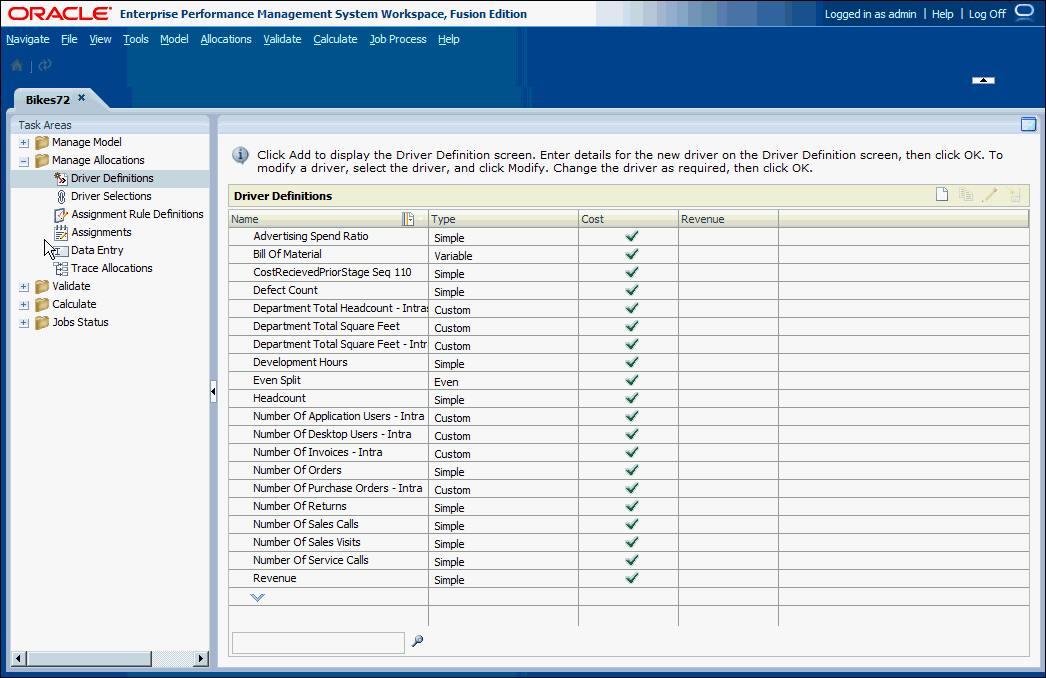The width and height of the screenshot is (1046, 678).
Task: Show more rows with the down chevron
Action: [257, 597]
